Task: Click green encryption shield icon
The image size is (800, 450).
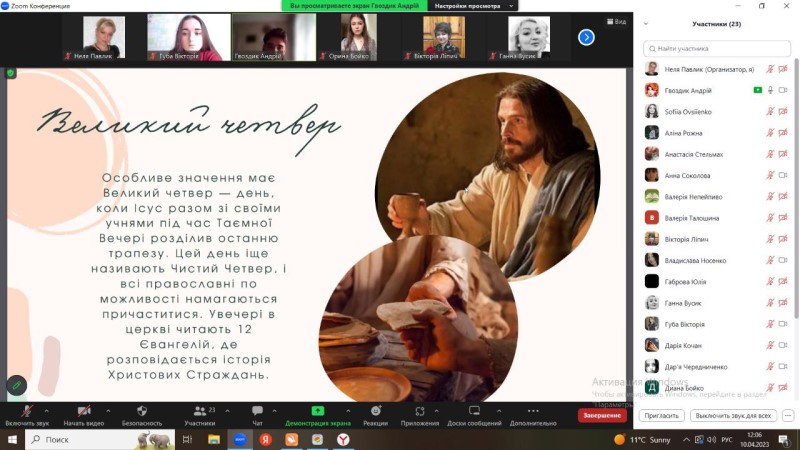Action: [x=10, y=73]
